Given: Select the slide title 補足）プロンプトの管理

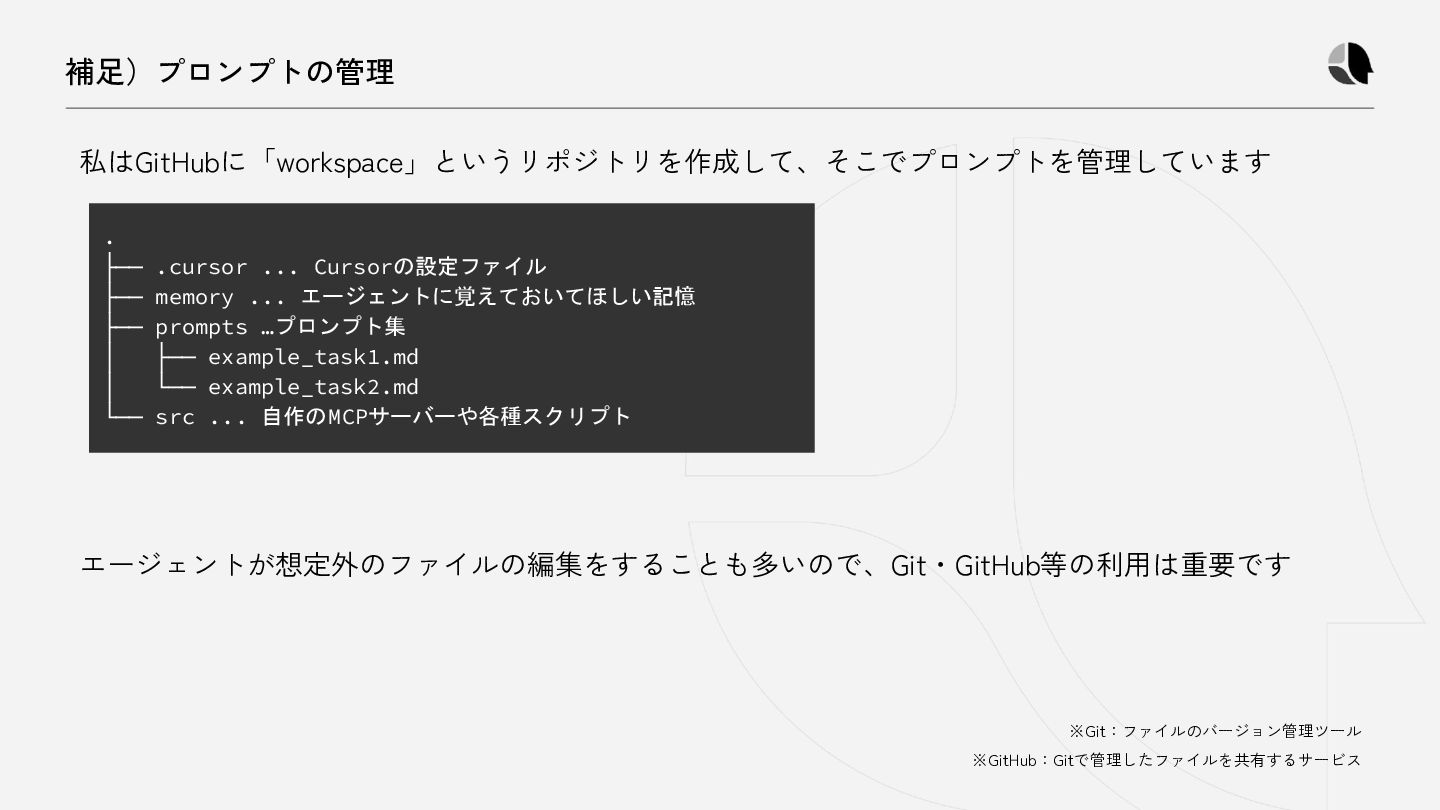Looking at the screenshot, I should pyautogui.click(x=230, y=72).
